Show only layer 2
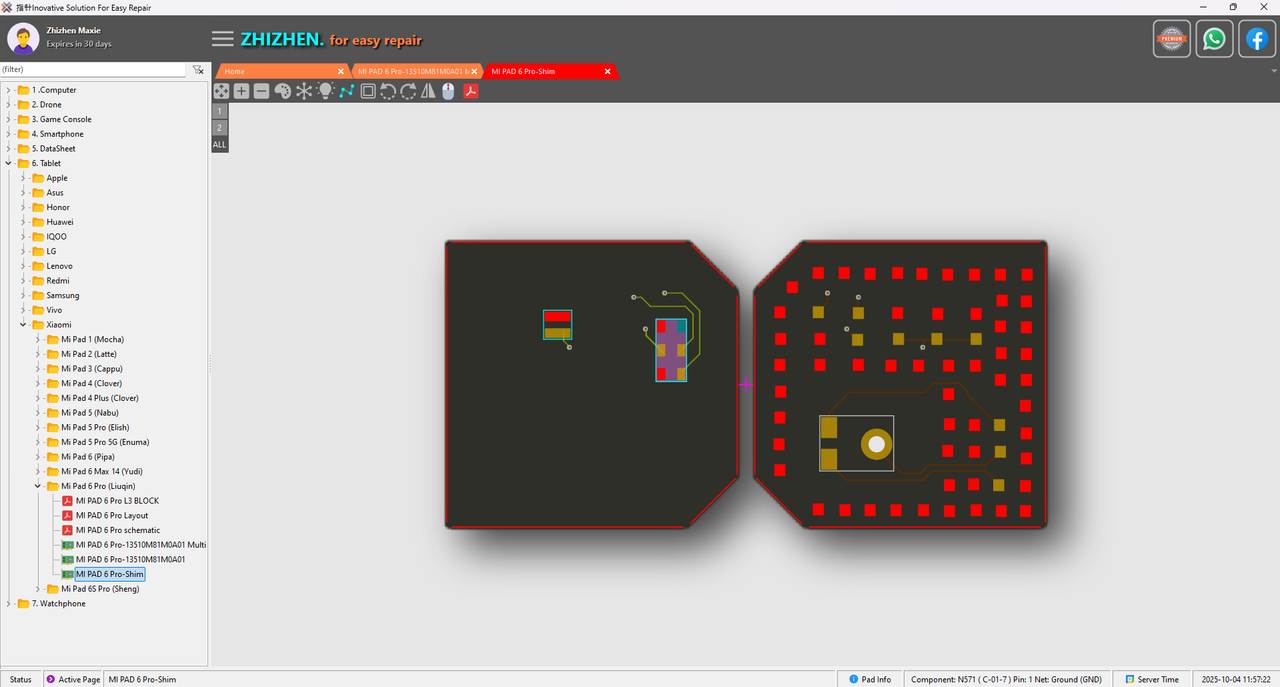Screen dimensions: 1280x687 point(220,128)
